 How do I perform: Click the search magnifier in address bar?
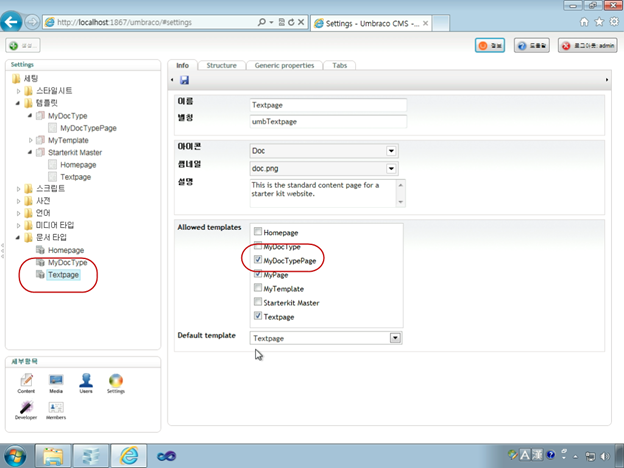(x=261, y=22)
